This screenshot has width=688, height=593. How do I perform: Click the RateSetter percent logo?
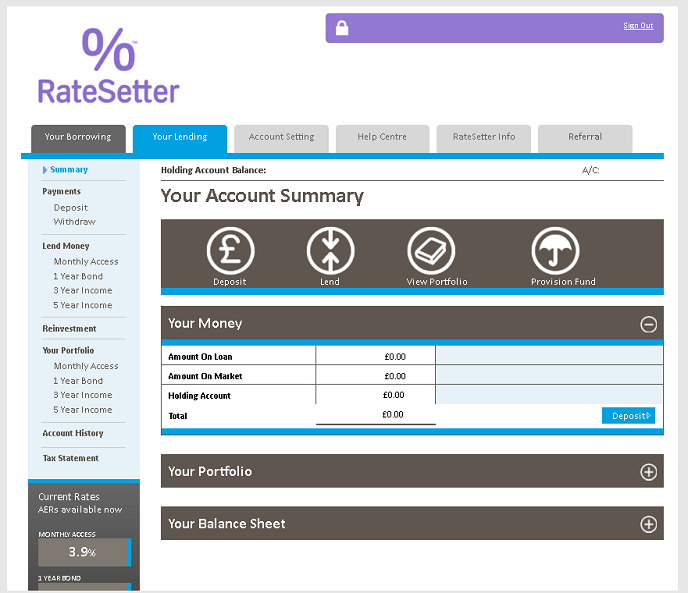pyautogui.click(x=108, y=66)
